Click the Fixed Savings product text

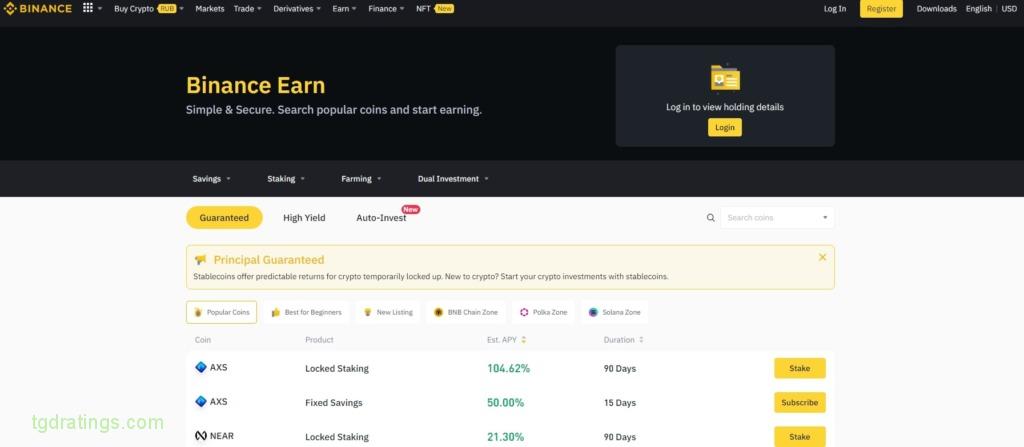point(334,403)
